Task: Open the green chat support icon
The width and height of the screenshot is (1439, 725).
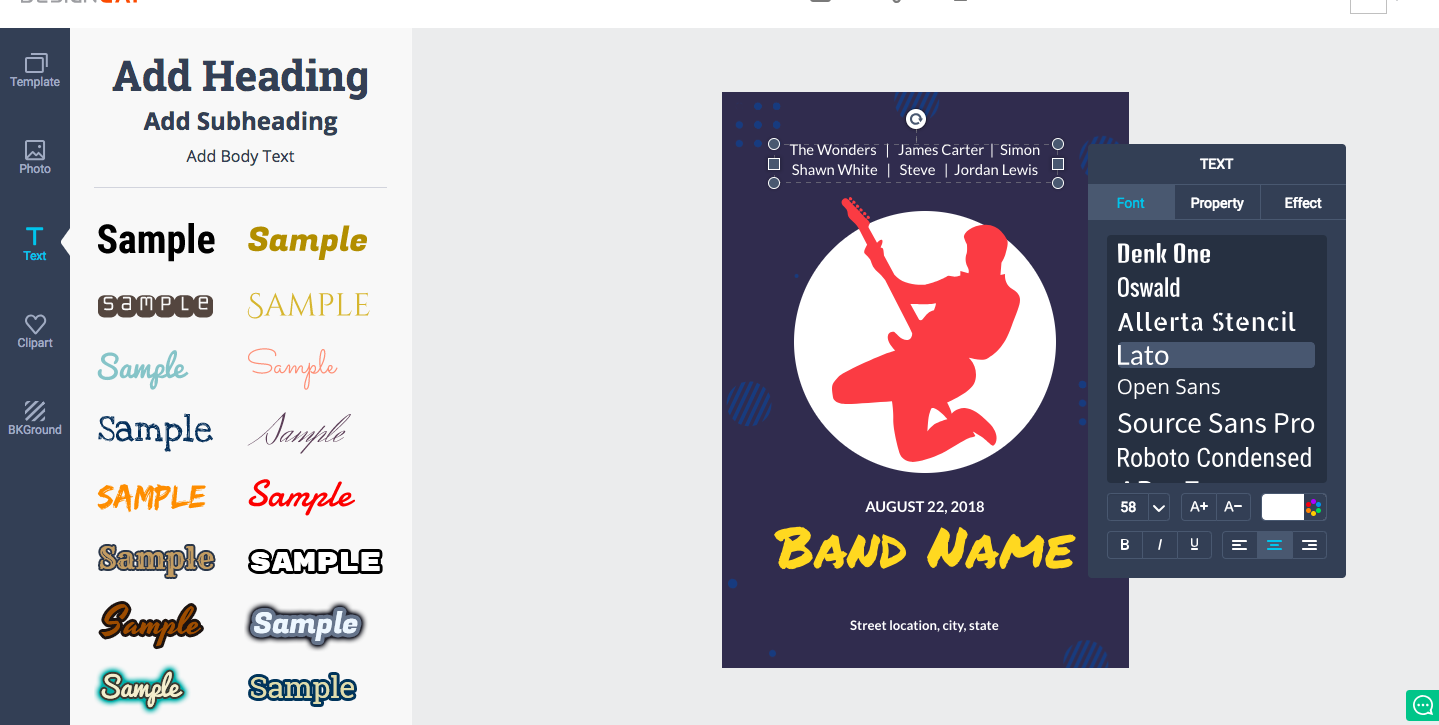Action: pos(1421,705)
